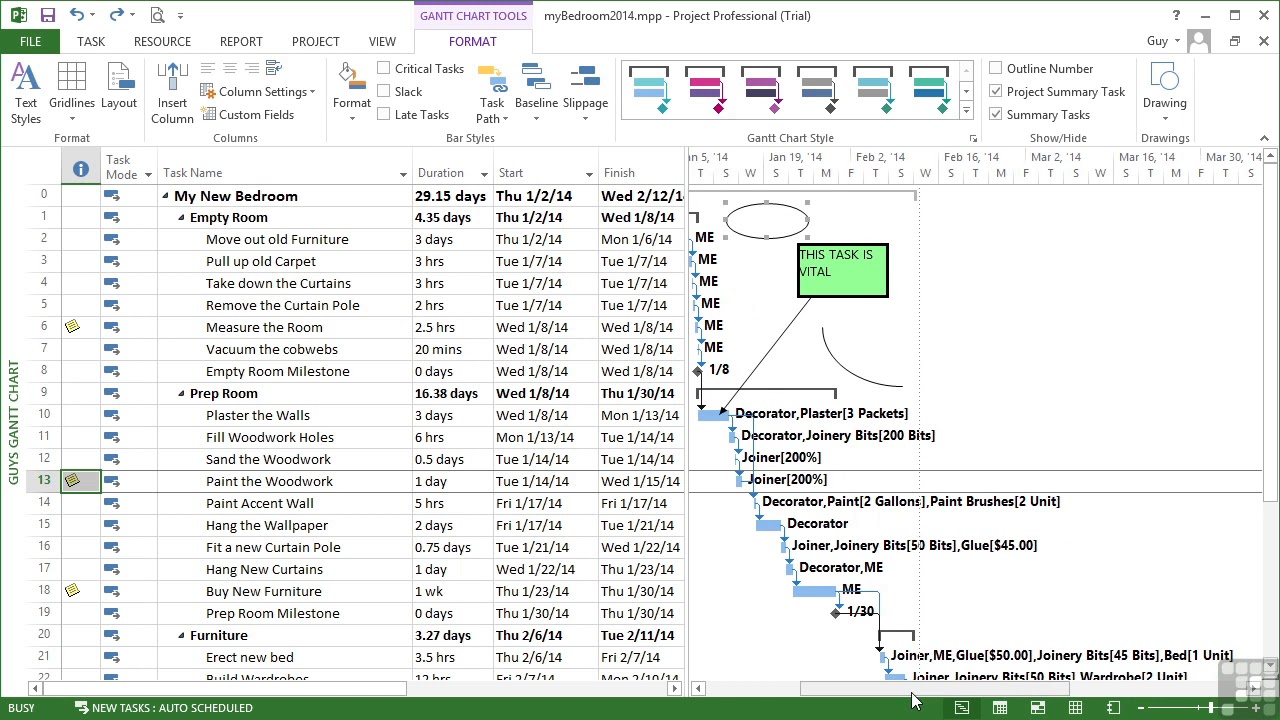This screenshot has width=1280, height=720.
Task: Click the note icon on row 6
Action: click(72, 327)
